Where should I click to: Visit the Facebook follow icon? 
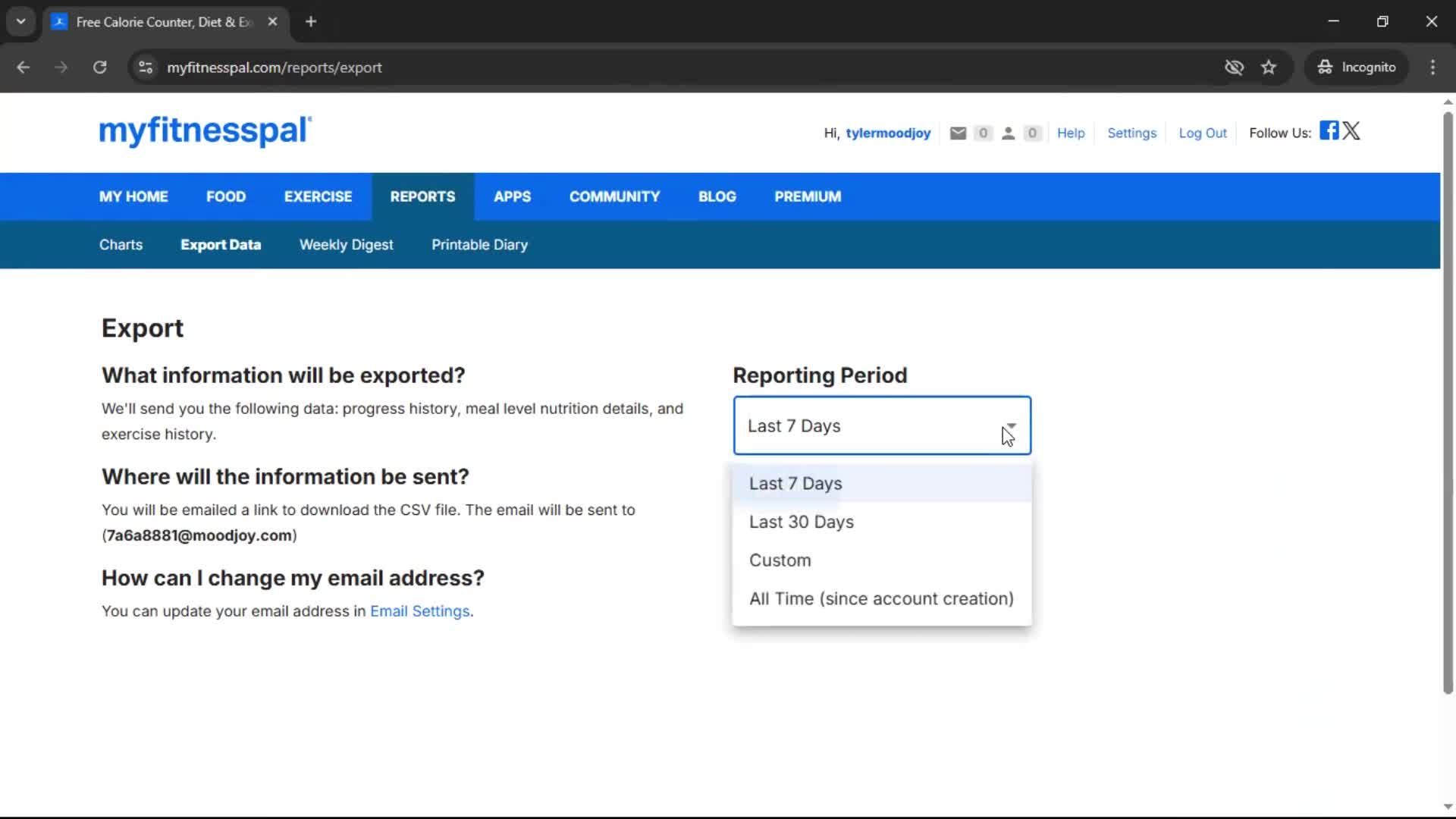[1329, 130]
